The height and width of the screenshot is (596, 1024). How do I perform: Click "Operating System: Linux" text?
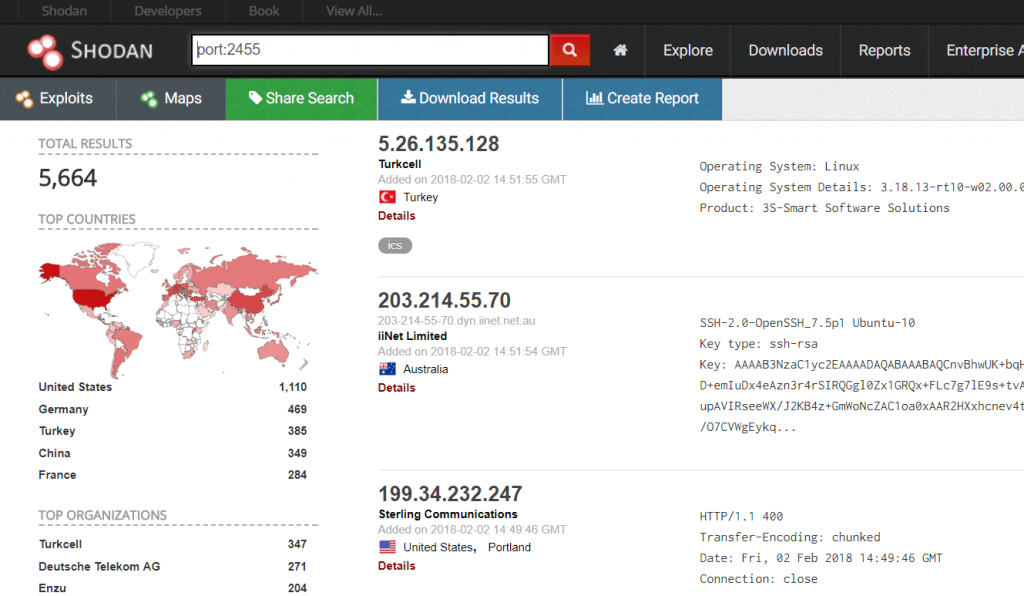click(x=779, y=166)
